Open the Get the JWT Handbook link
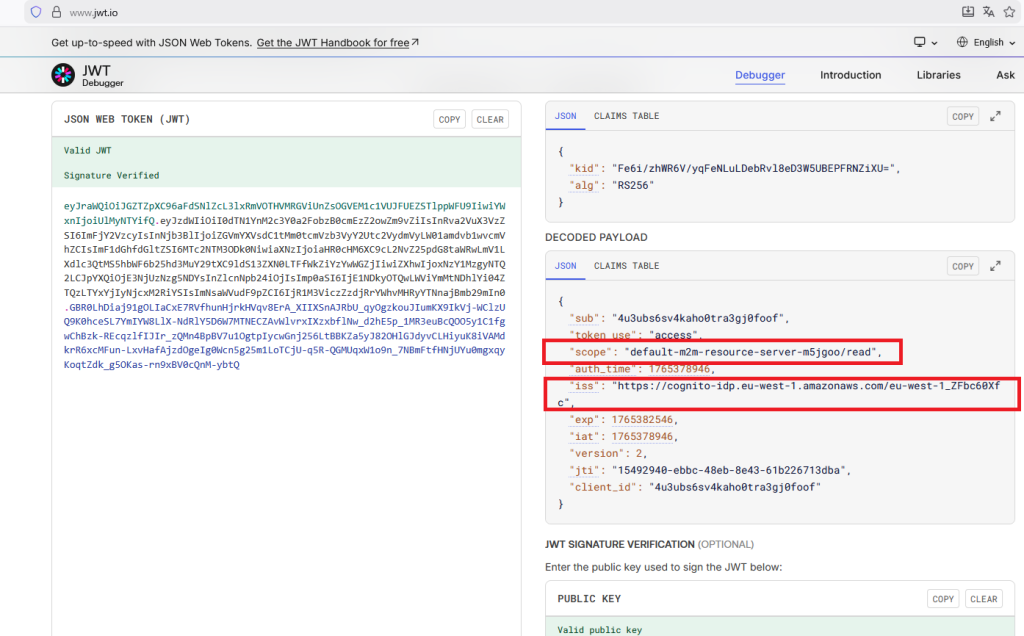 [333, 42]
